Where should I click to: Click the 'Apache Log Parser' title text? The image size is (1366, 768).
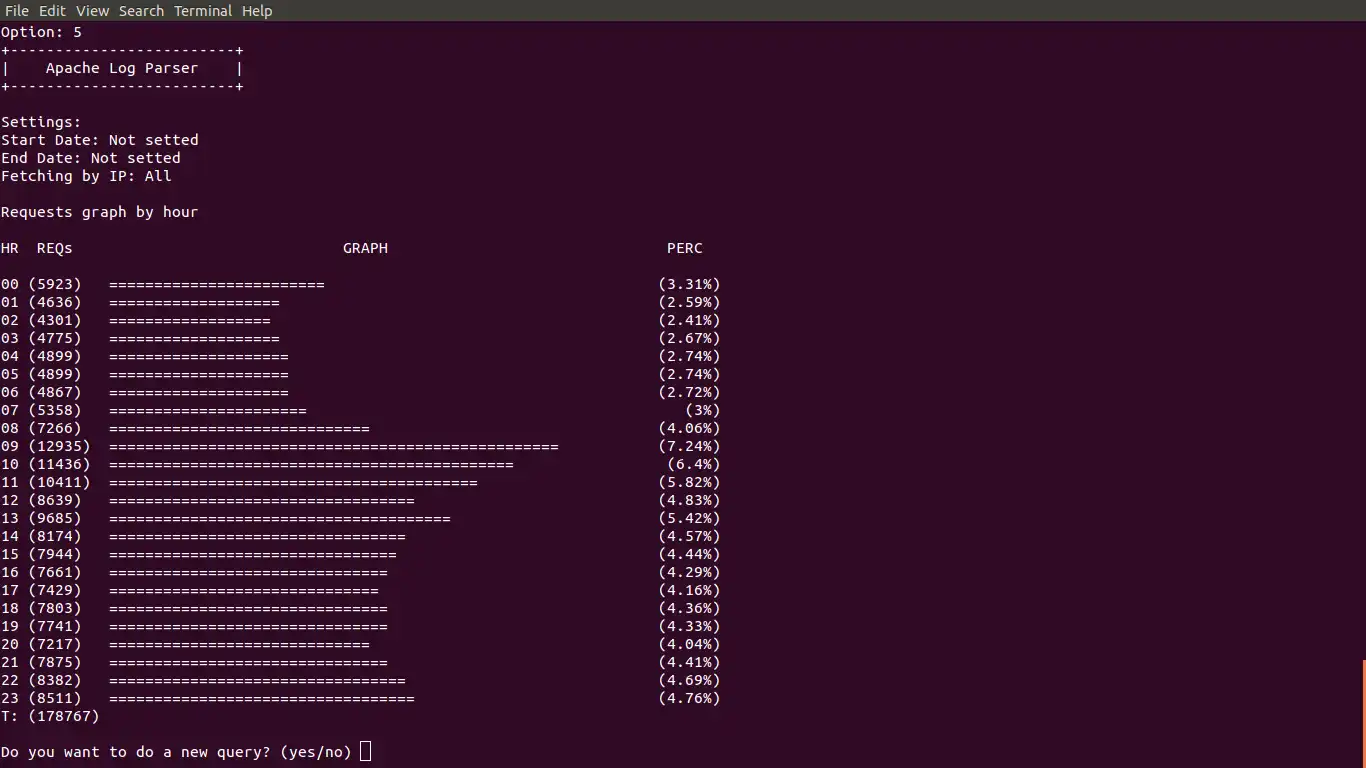[x=122, y=68]
